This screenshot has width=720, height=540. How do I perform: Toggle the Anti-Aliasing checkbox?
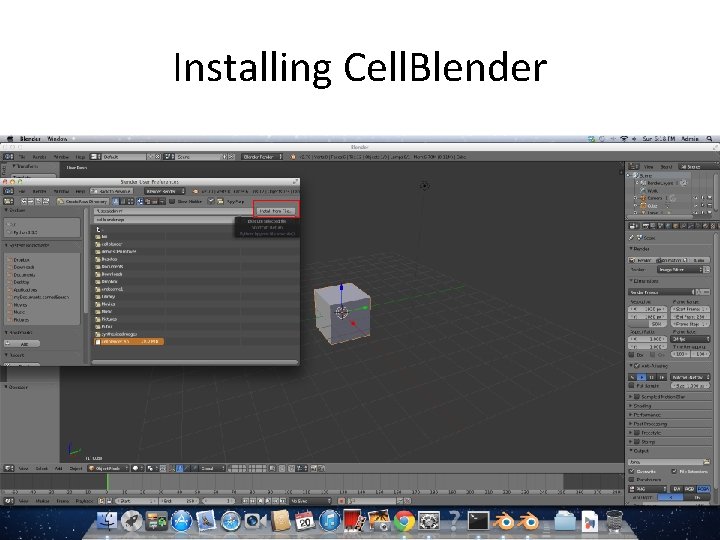click(x=637, y=366)
